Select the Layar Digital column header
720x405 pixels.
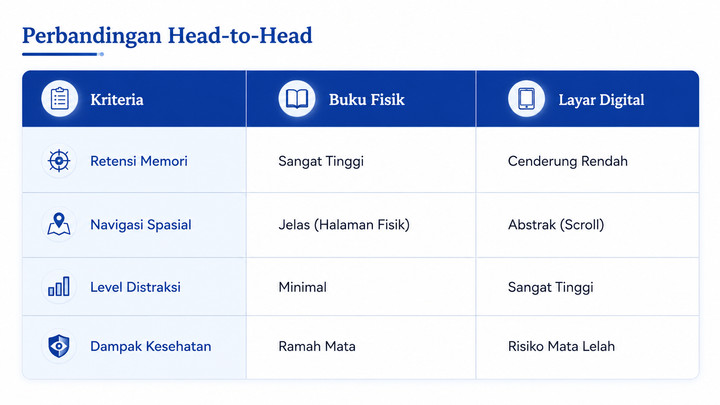(601, 100)
